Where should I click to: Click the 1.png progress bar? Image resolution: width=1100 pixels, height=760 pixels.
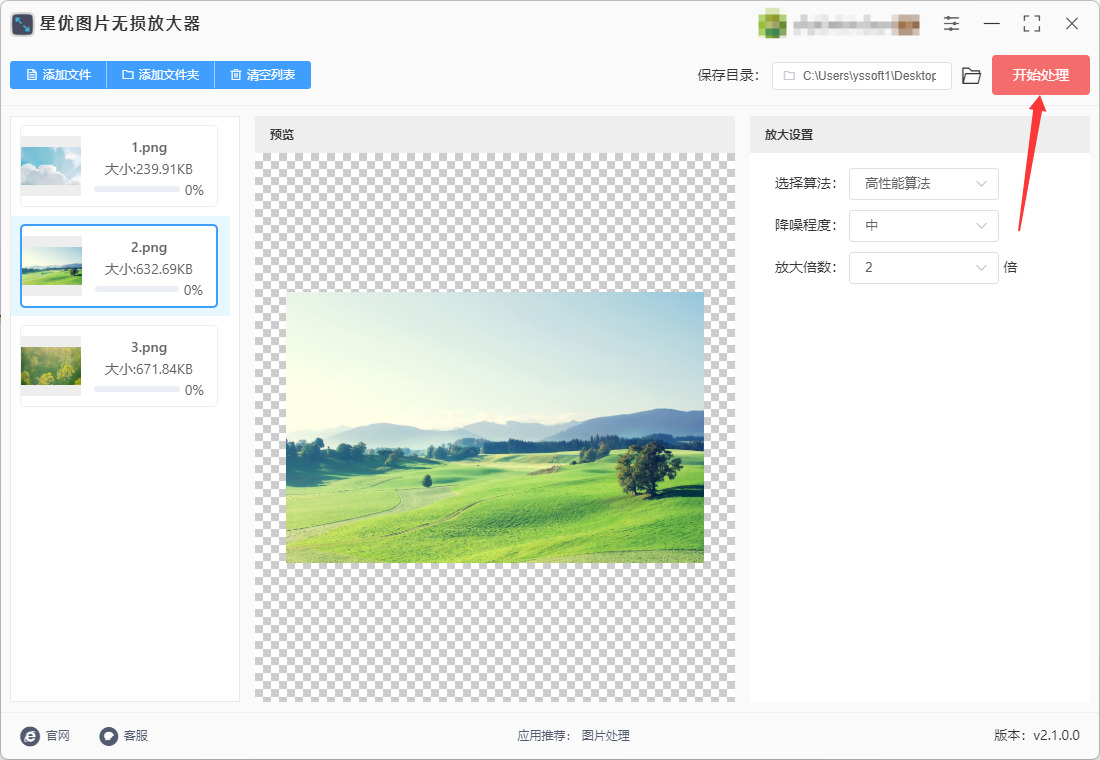(x=137, y=189)
